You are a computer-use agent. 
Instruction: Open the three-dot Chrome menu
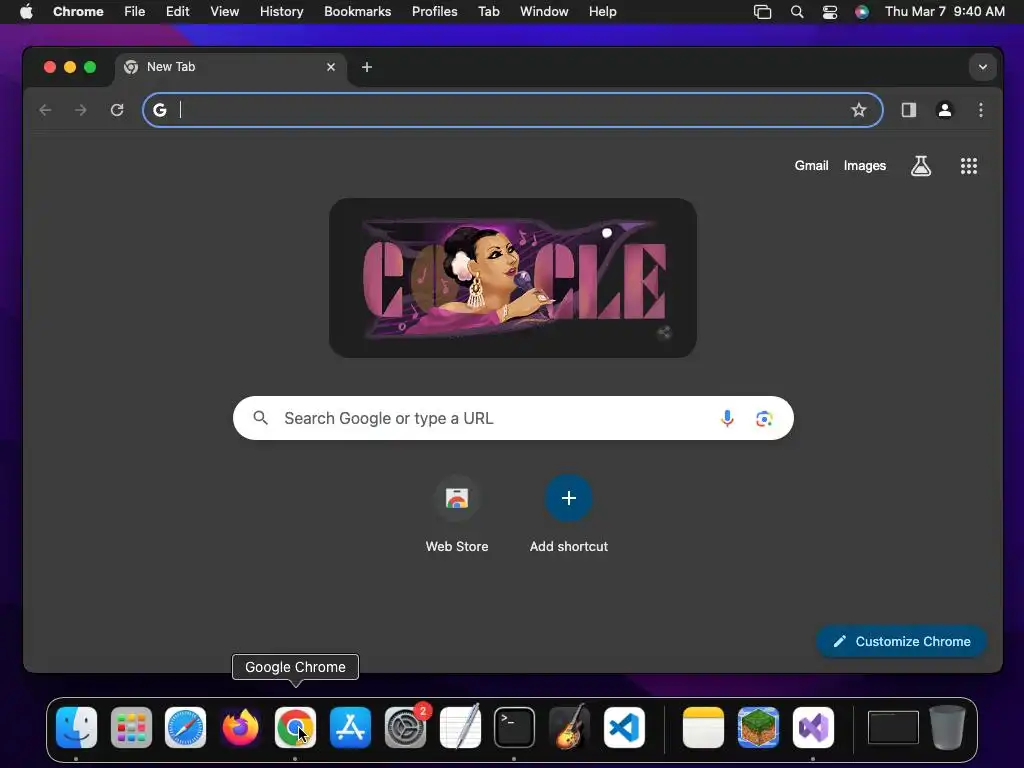click(980, 110)
